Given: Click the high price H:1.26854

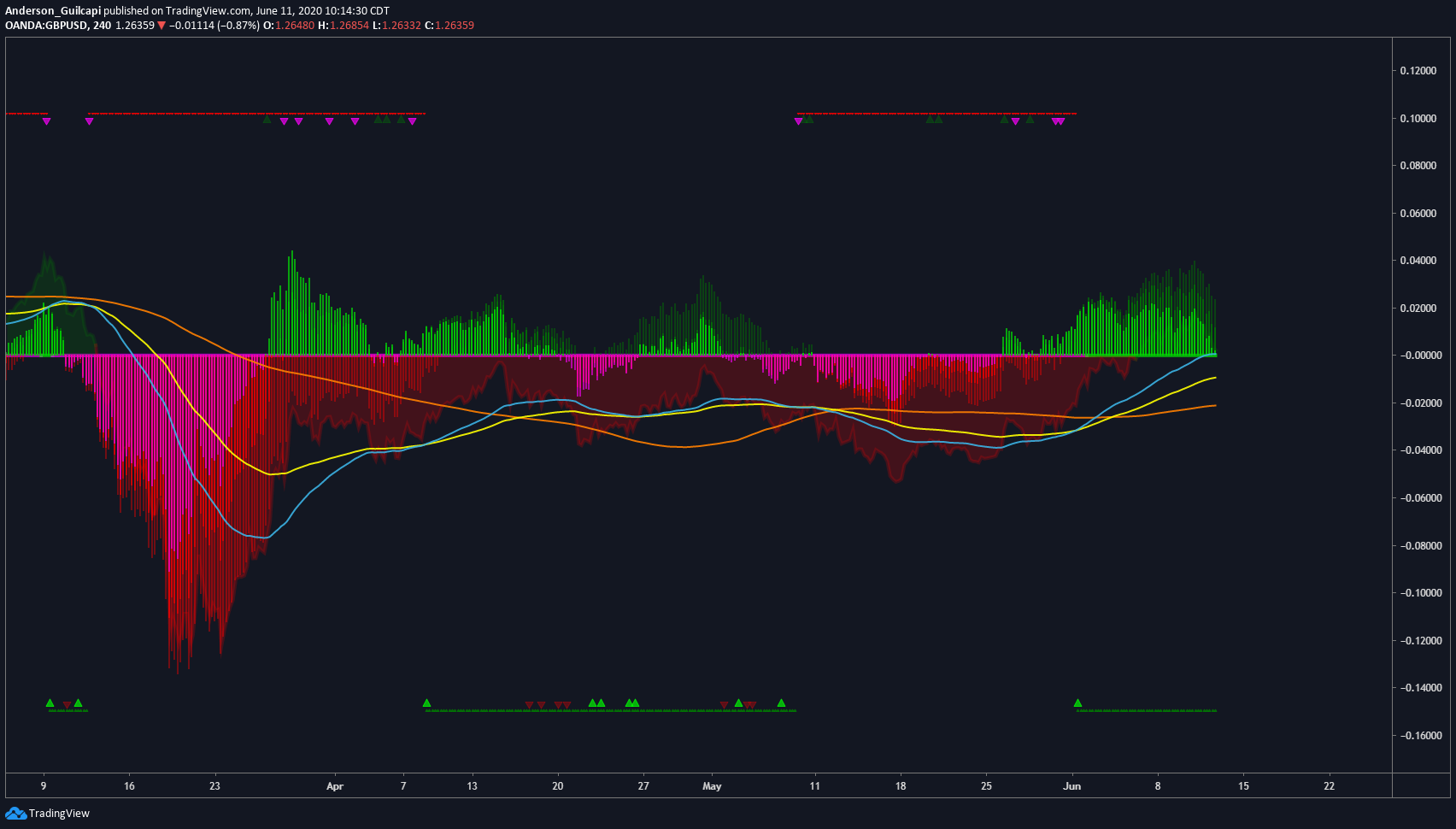Looking at the screenshot, I should point(343,26).
